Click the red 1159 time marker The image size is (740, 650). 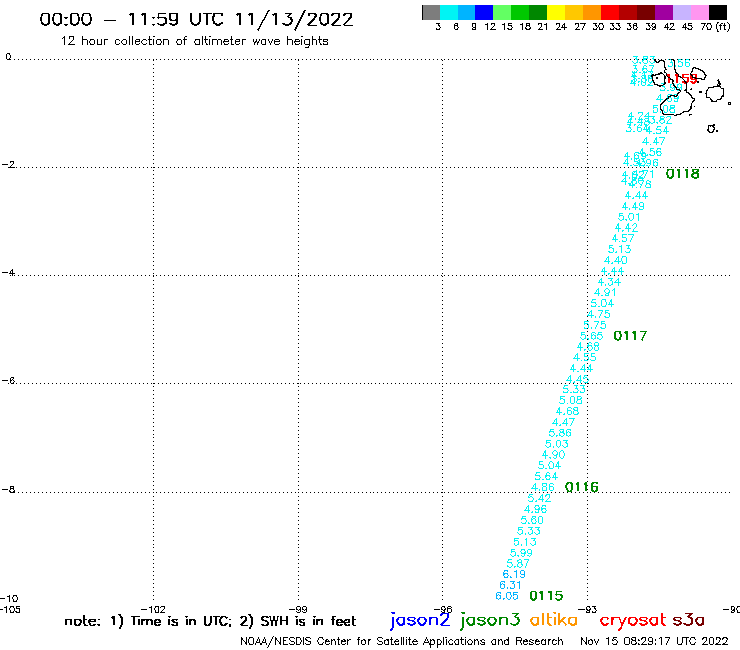click(682, 78)
